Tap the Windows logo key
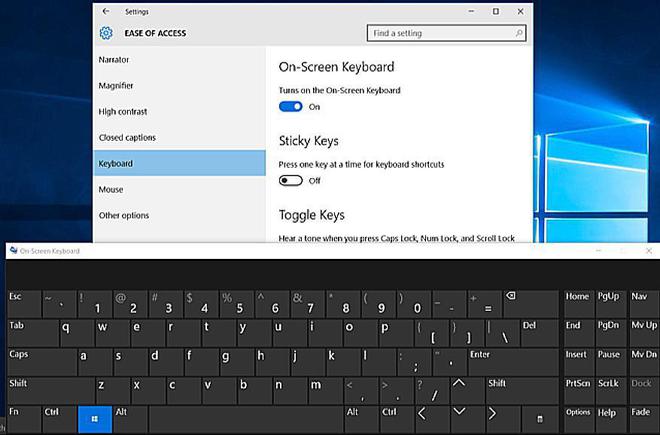Viewport: 660px width, 435px height. [x=95, y=419]
